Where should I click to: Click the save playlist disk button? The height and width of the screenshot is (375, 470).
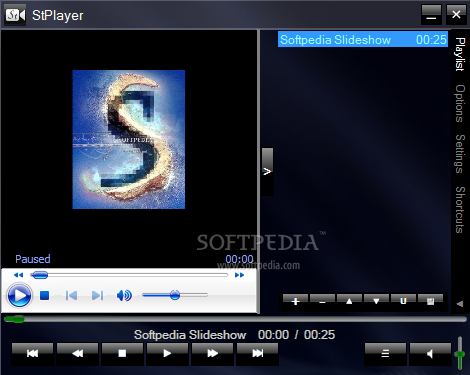(430, 301)
